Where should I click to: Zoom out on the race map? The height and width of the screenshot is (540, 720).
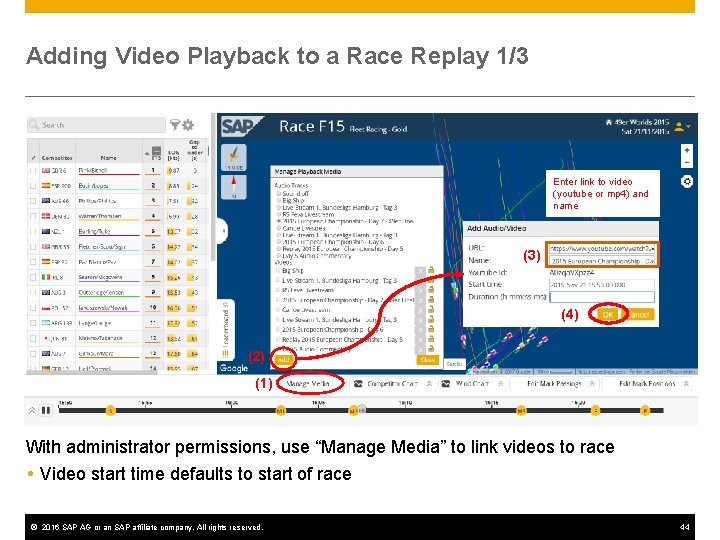686,162
